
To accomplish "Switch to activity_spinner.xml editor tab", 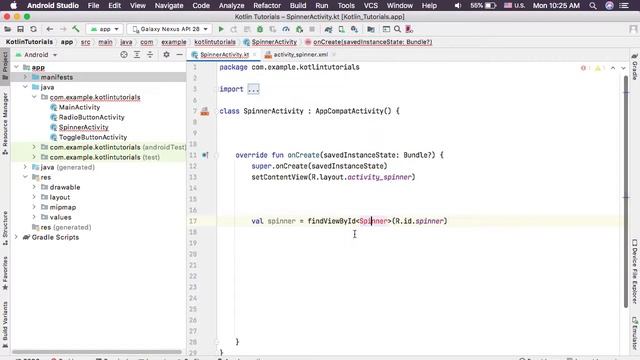I will coord(300,55).
